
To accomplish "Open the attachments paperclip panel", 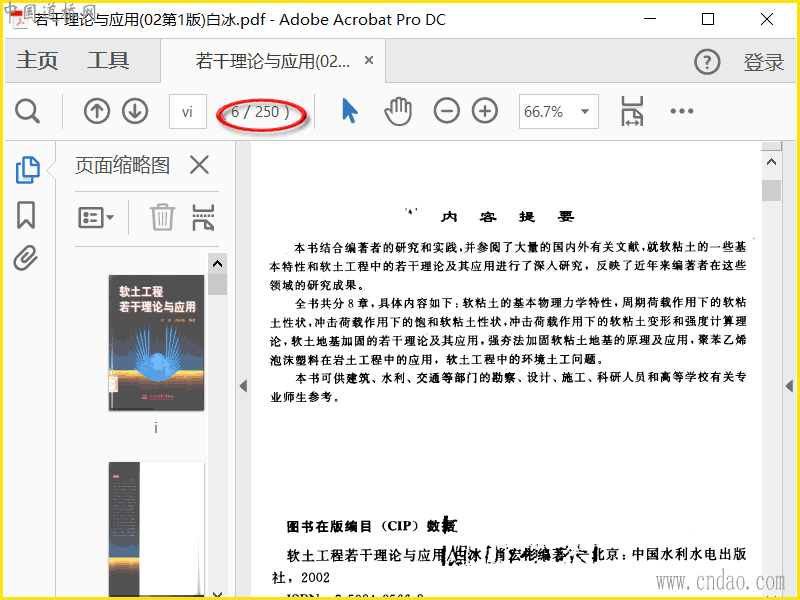I will (x=26, y=258).
